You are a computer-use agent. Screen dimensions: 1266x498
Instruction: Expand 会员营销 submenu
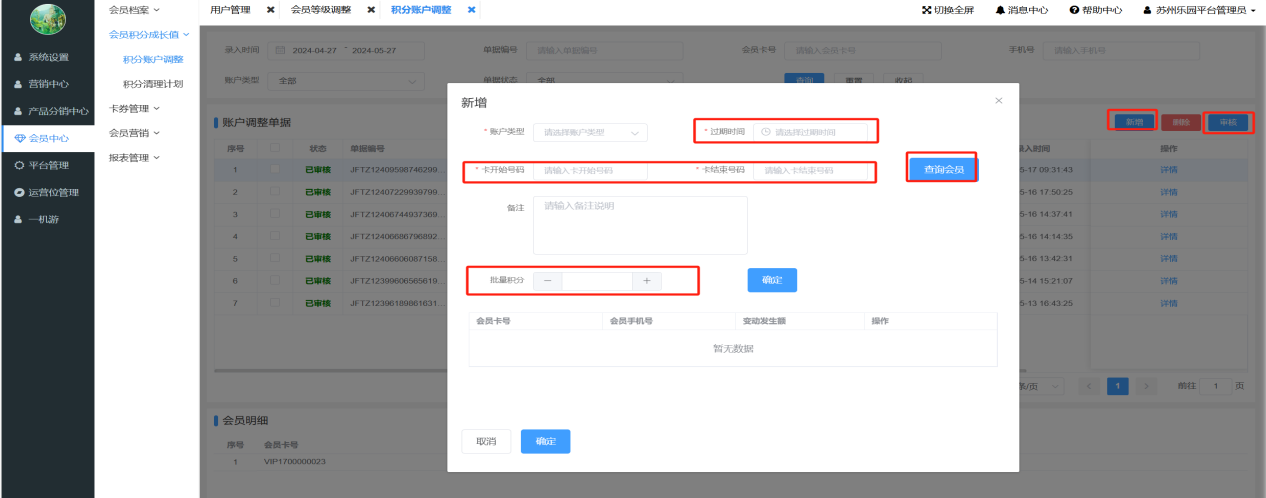[x=134, y=132]
